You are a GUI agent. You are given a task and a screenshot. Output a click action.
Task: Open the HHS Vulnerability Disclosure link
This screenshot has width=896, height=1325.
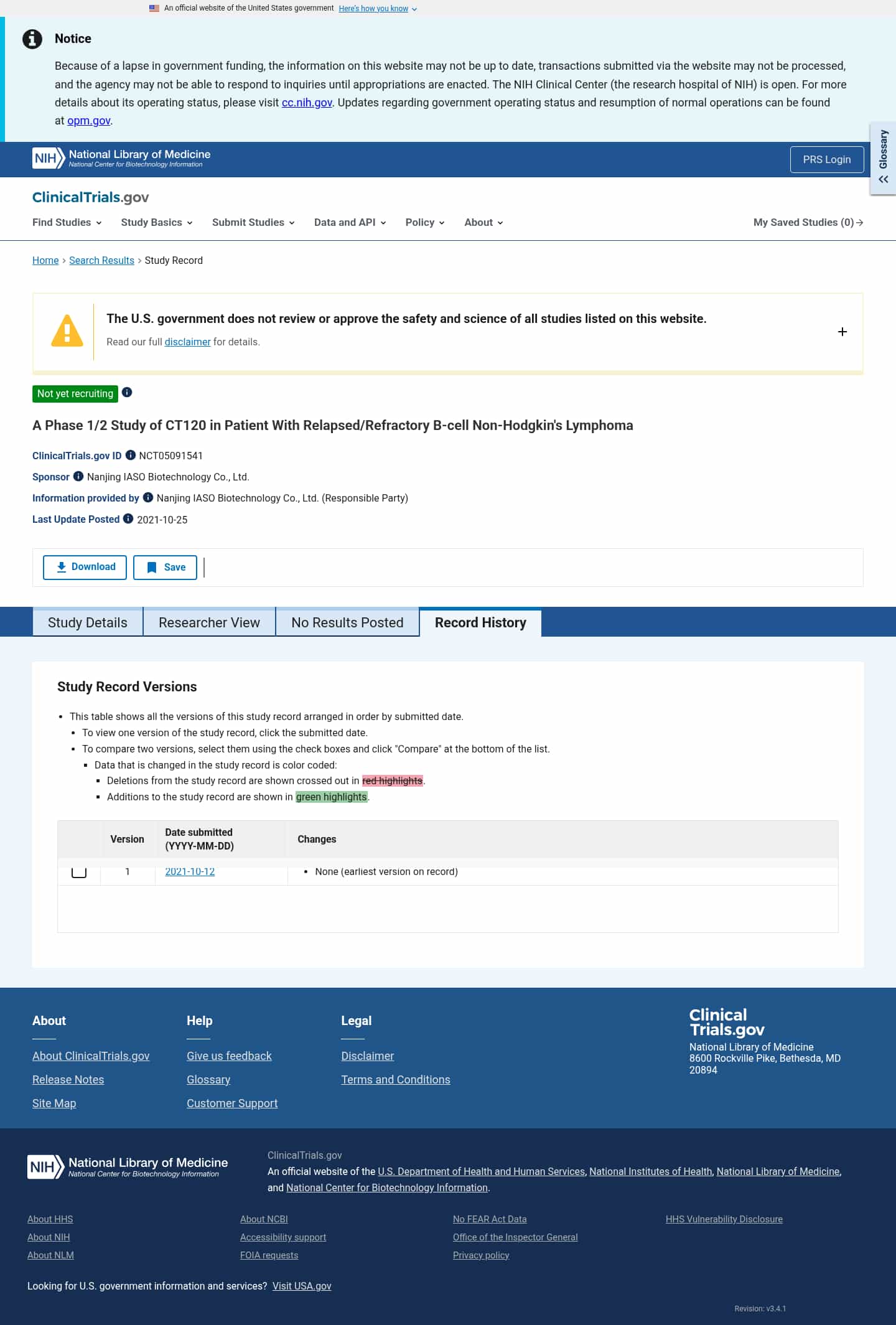(724, 1219)
